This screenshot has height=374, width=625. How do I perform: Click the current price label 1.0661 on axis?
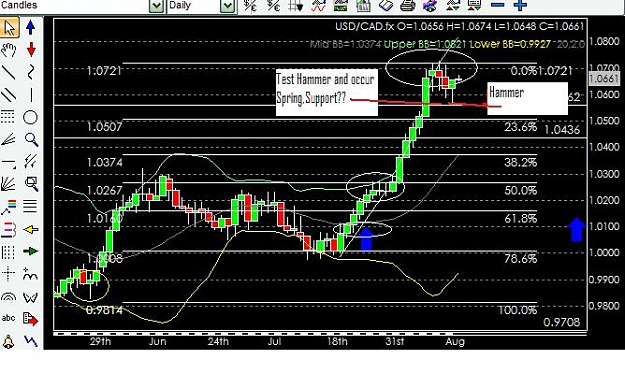[605, 79]
